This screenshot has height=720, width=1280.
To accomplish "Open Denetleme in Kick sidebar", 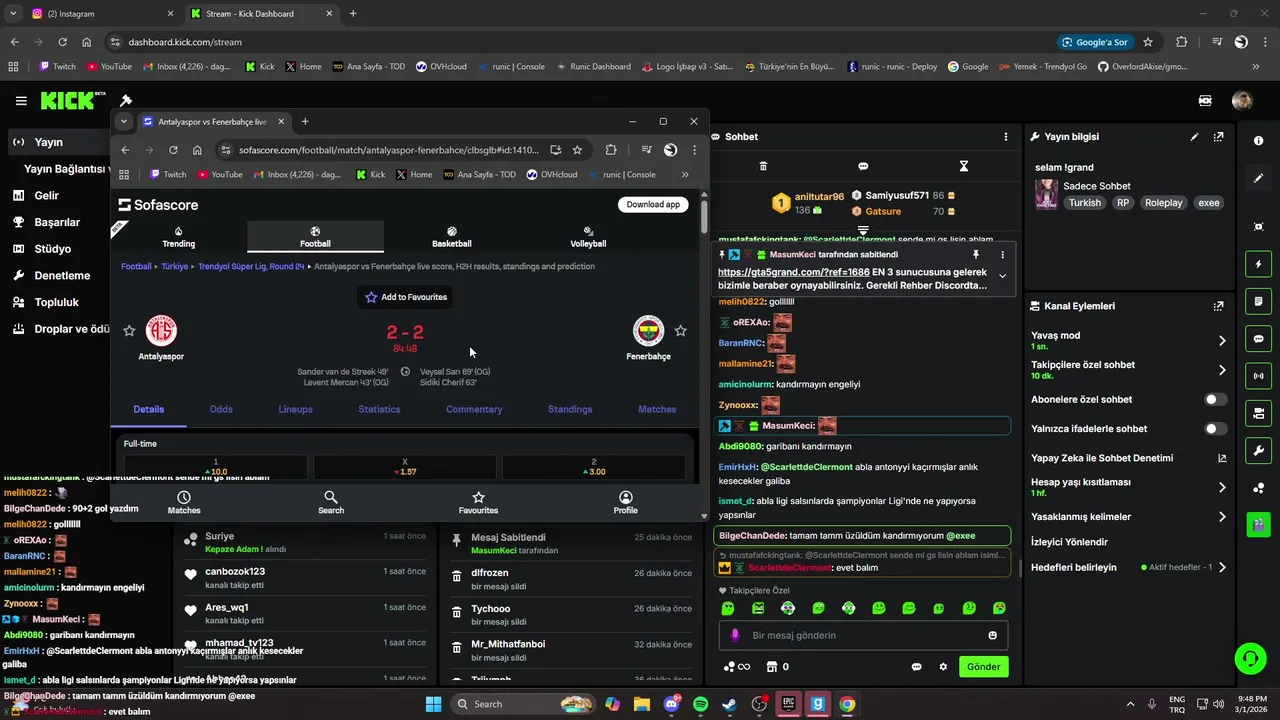I will pos(62,275).
